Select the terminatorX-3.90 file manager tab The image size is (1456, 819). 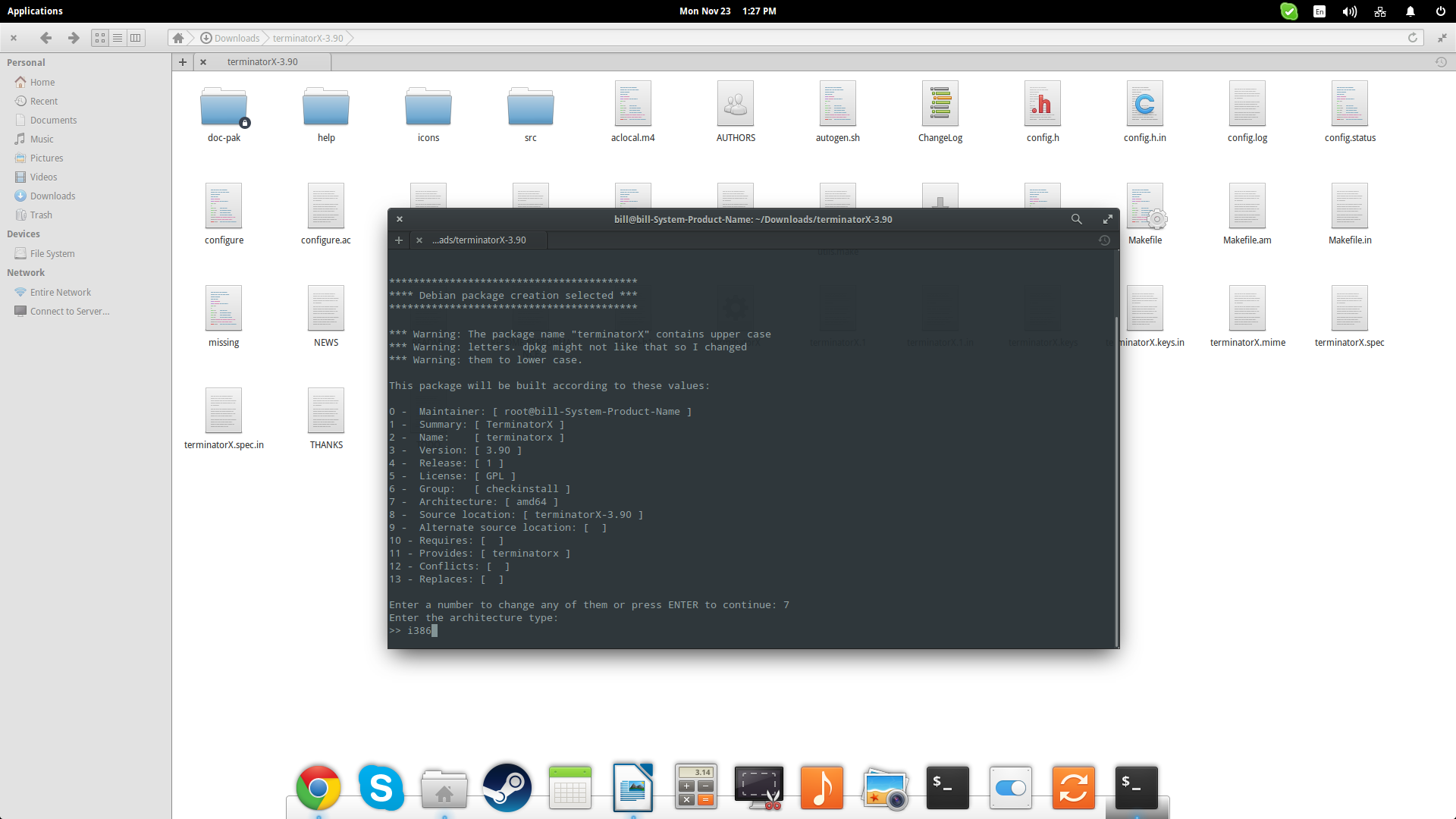click(262, 62)
